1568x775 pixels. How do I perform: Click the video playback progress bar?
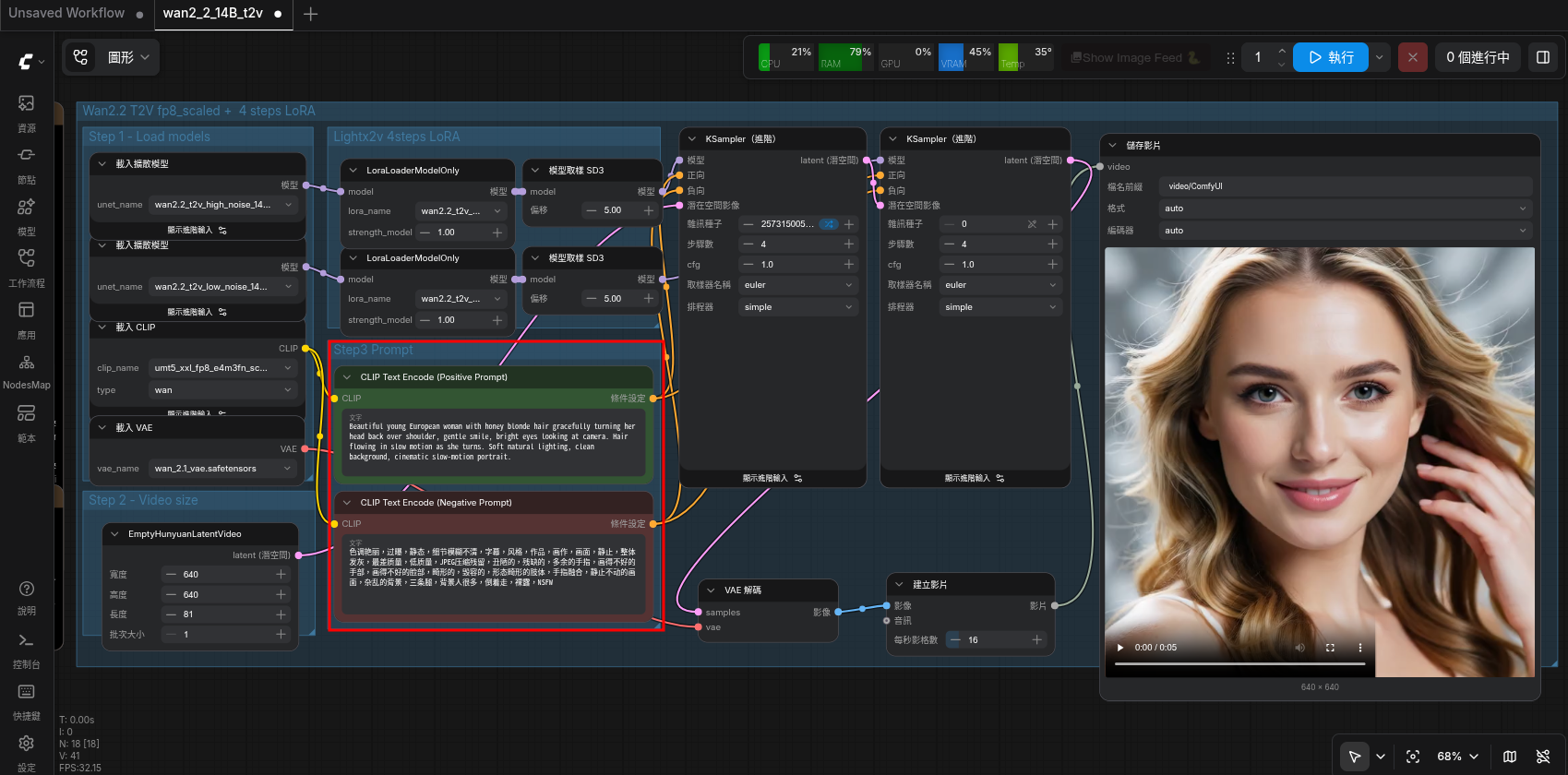click(x=1239, y=663)
